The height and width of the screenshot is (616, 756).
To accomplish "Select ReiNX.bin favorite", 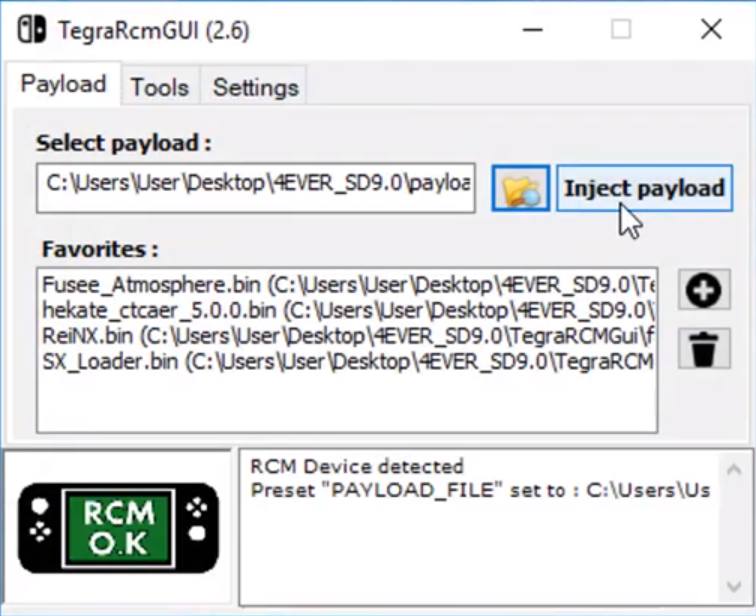I will 348,335.
